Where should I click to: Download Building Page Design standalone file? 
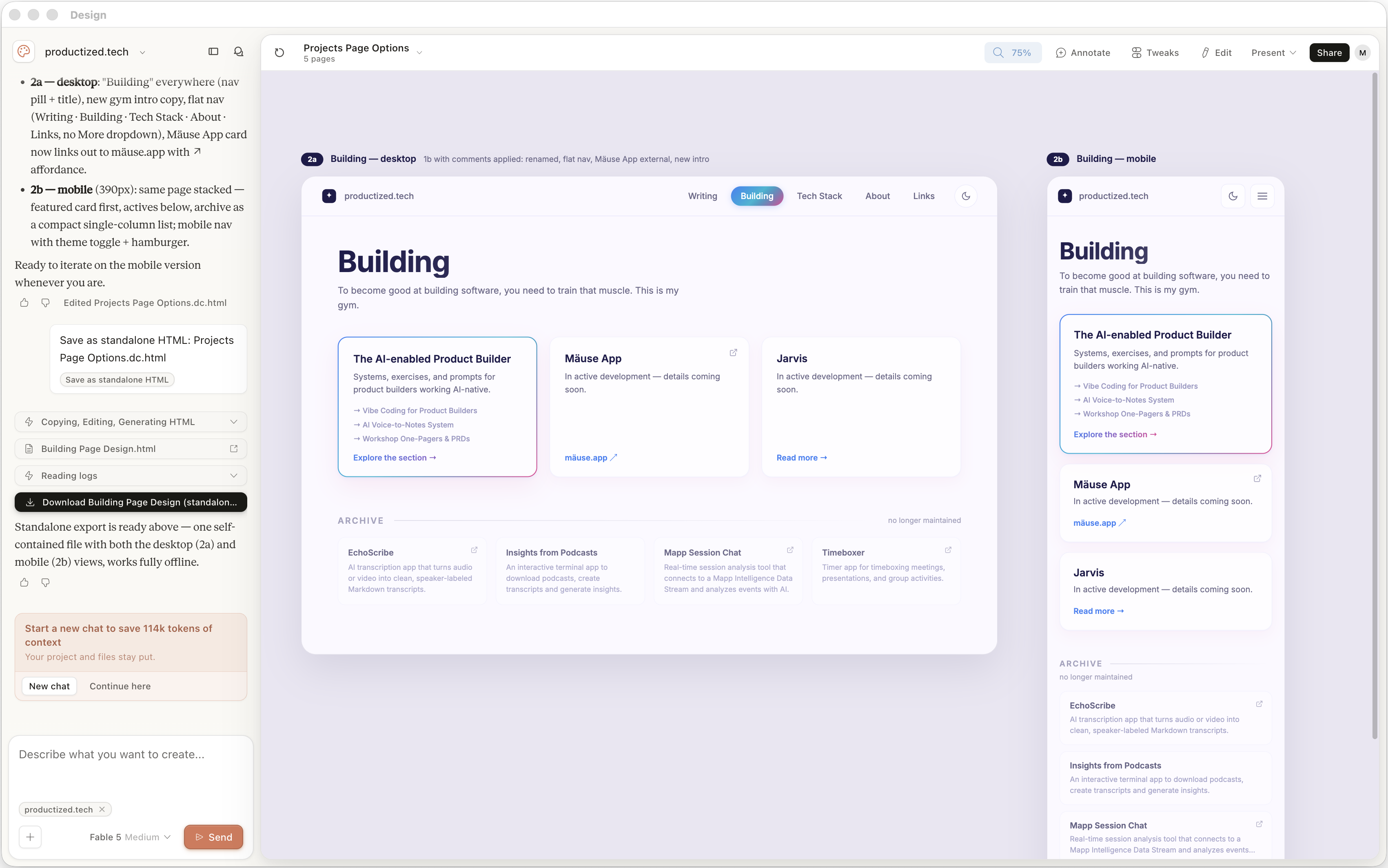131,502
